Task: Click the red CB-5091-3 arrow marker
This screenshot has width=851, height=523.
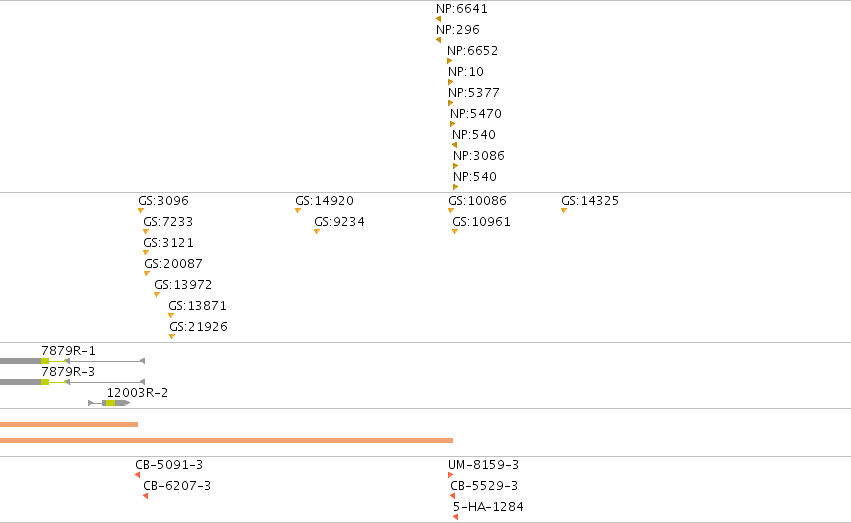Action: point(138,475)
